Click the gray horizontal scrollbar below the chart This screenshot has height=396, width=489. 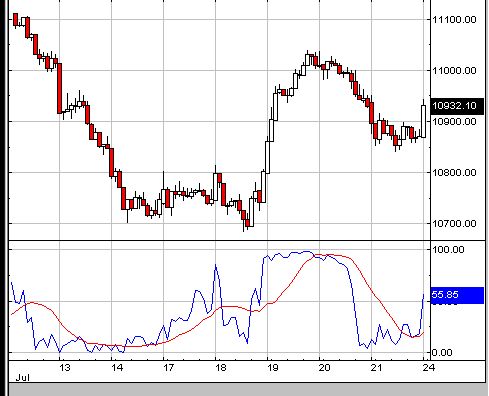click(247, 390)
